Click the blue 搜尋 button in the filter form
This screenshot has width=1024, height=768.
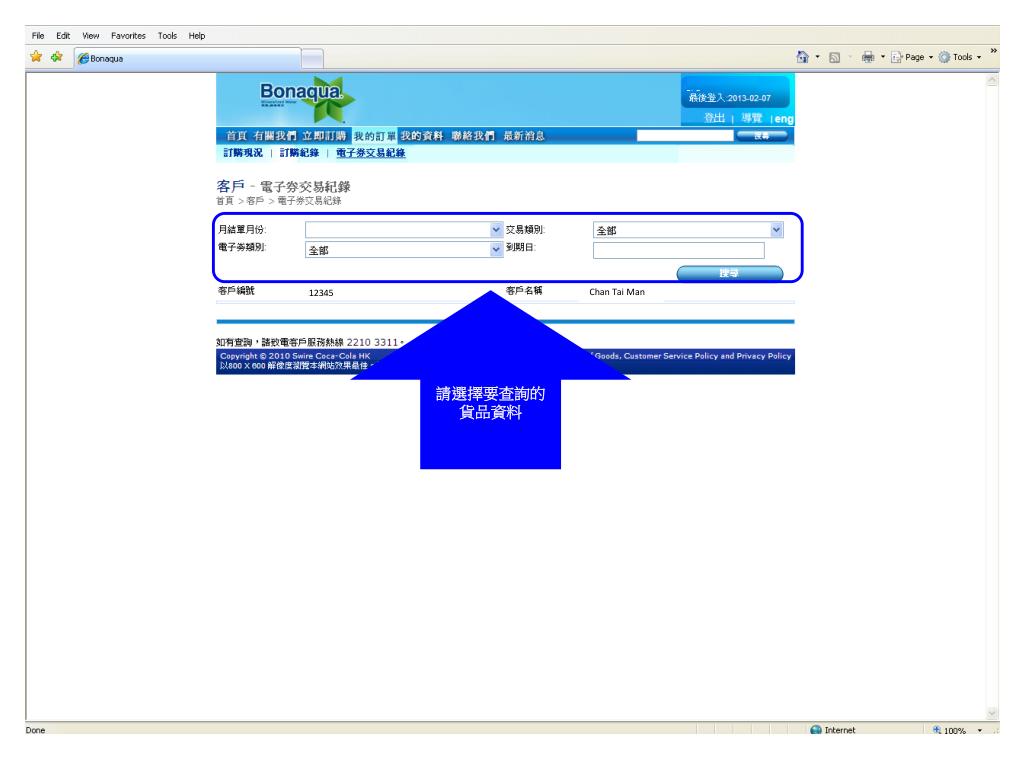[729, 273]
